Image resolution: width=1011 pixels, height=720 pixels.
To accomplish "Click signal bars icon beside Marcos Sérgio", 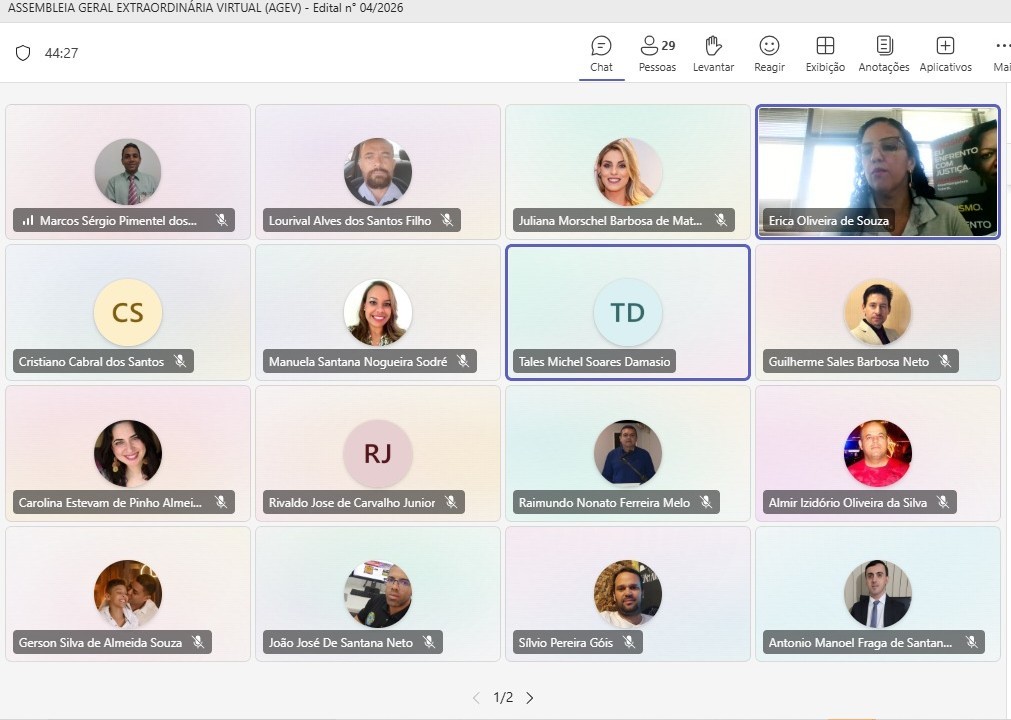I will pos(28,220).
